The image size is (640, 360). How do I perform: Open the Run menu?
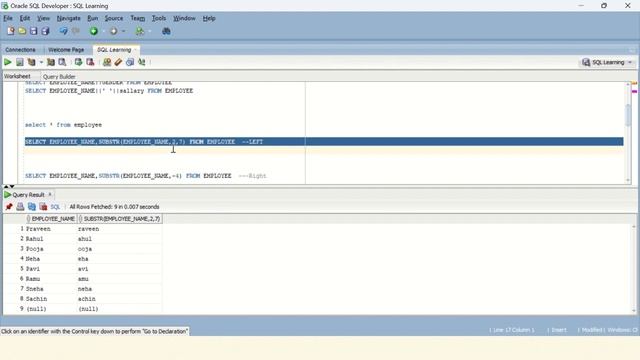pos(93,18)
